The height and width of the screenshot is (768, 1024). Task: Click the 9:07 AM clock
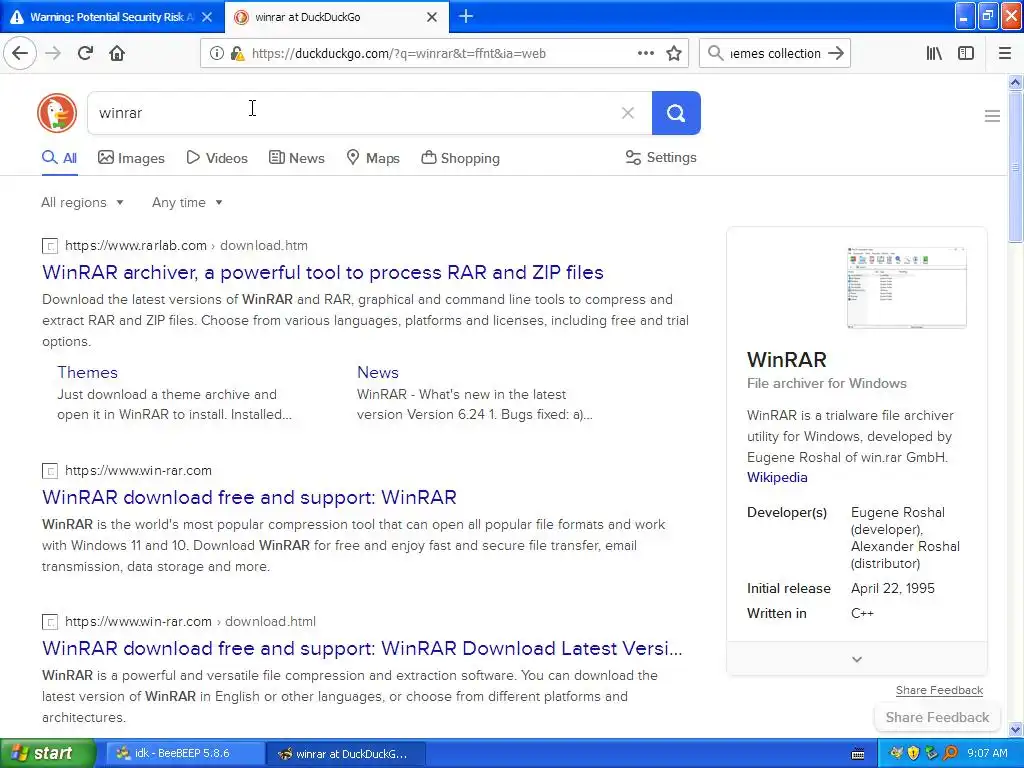pyautogui.click(x=987, y=753)
